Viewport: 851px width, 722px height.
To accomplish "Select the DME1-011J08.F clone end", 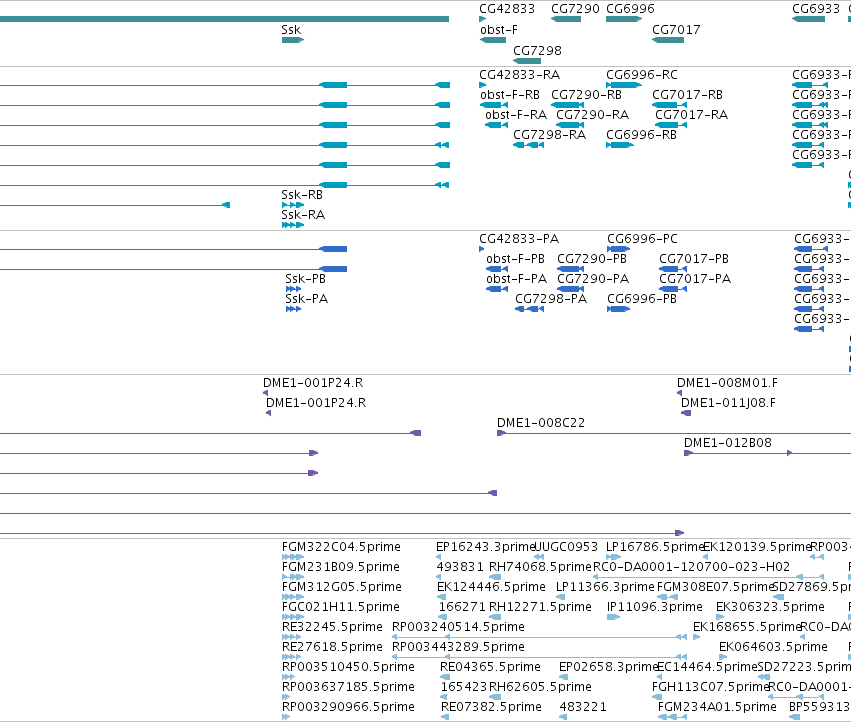I will coord(686,414).
